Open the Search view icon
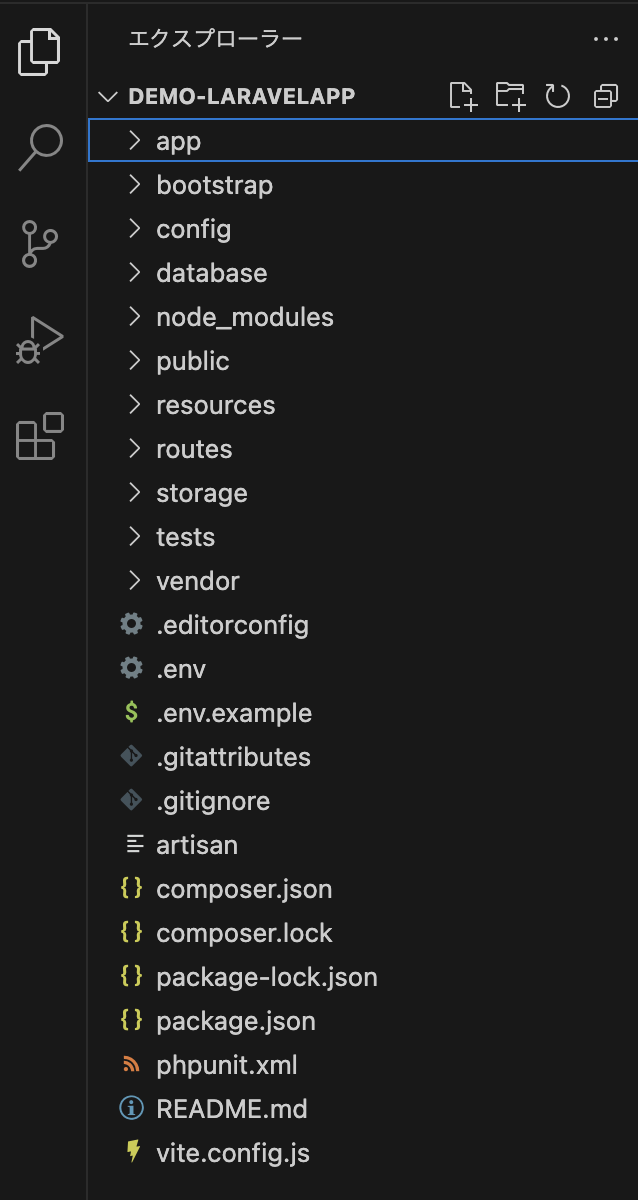The height and width of the screenshot is (1200, 638). coord(40,147)
